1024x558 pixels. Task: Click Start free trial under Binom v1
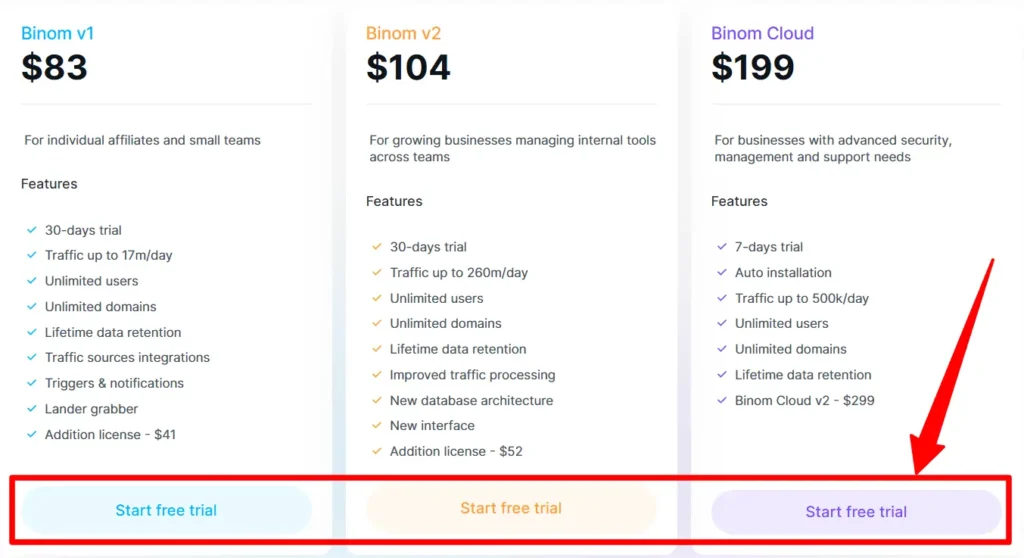point(166,510)
